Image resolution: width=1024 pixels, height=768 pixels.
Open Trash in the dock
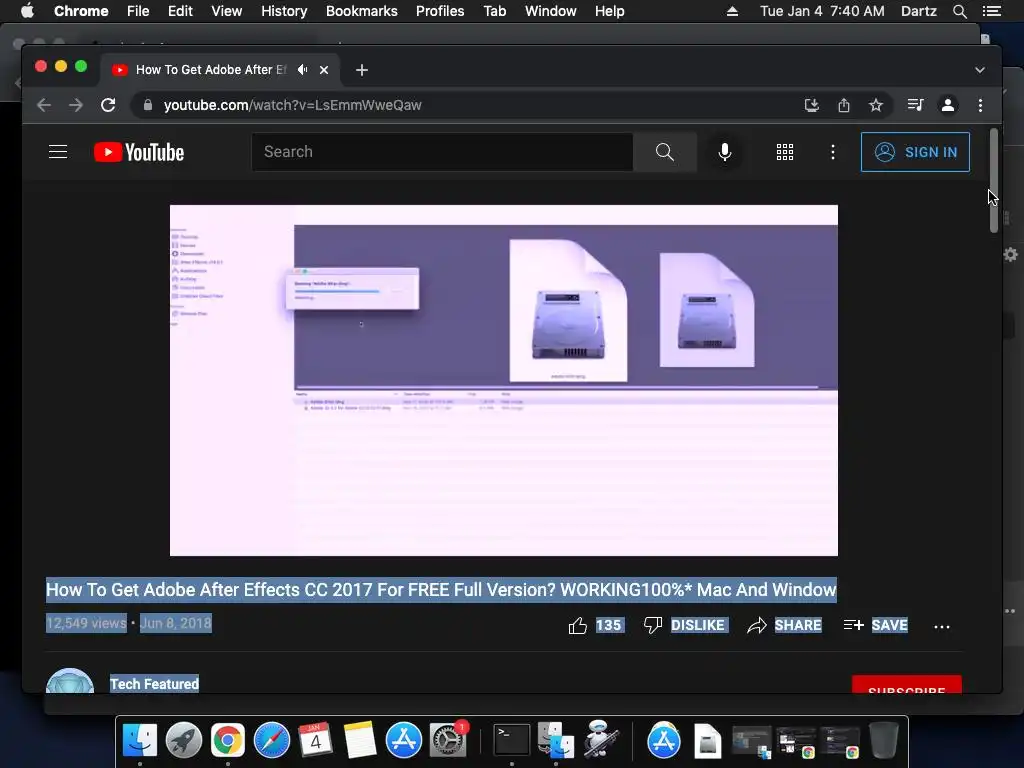pyautogui.click(x=884, y=740)
